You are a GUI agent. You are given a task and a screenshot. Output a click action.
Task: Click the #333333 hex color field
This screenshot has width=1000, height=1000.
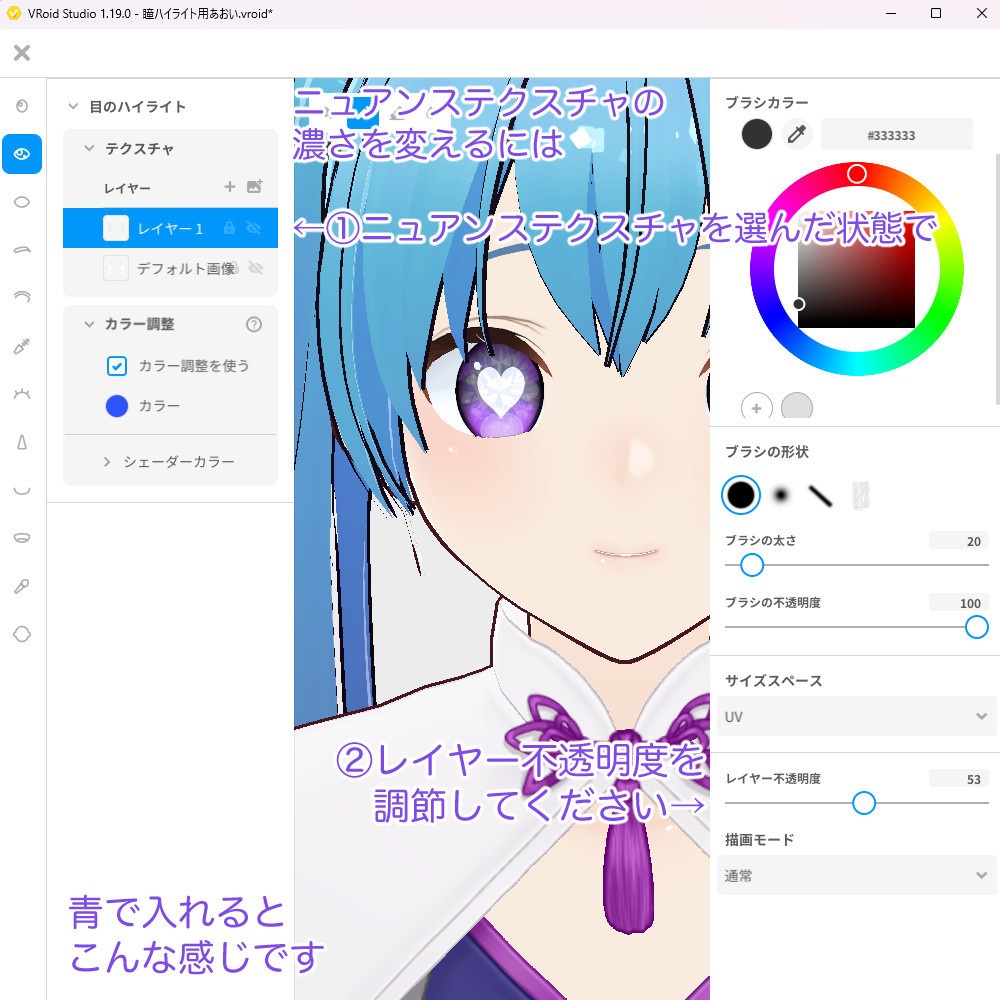point(895,134)
